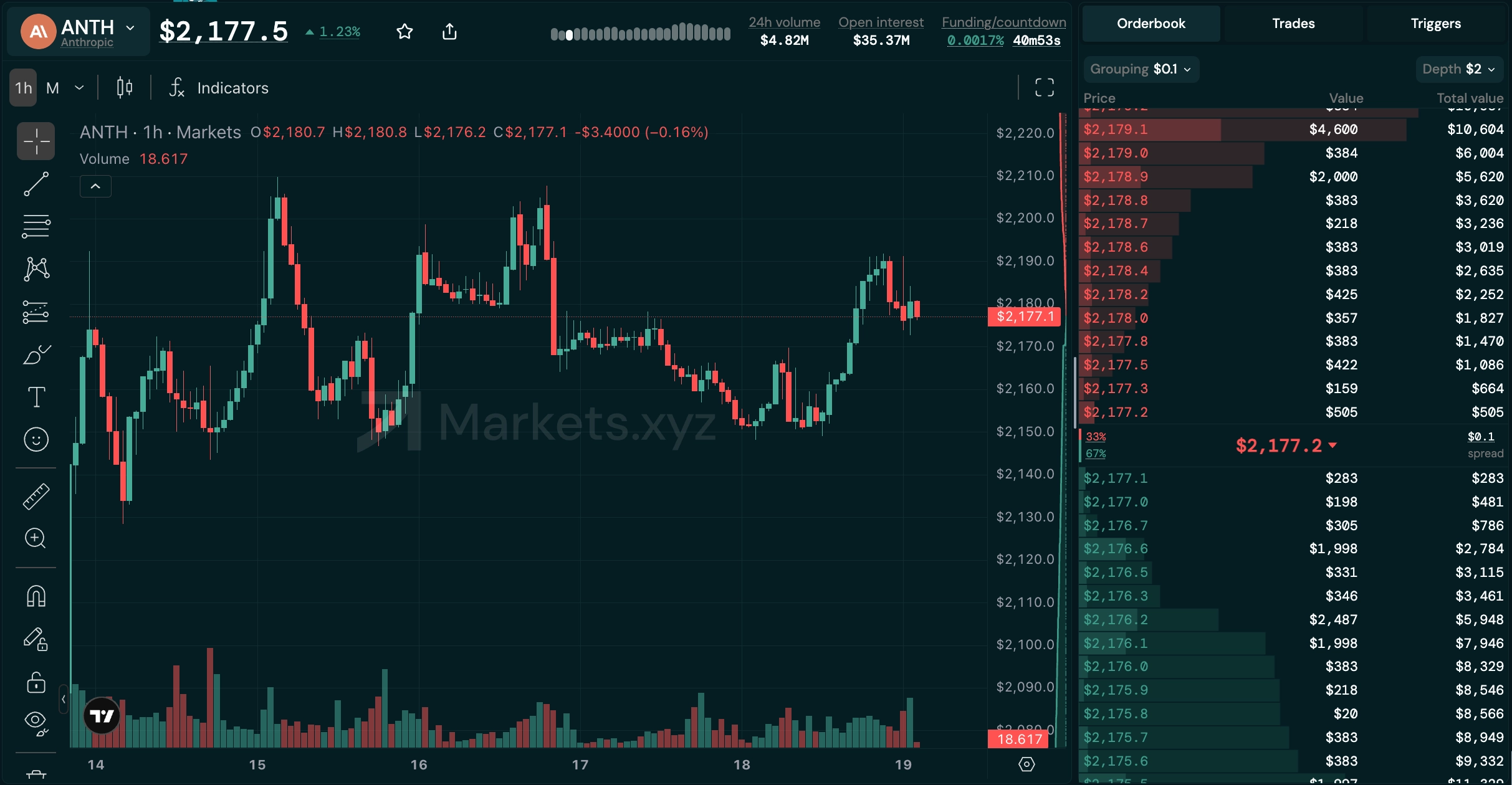The width and height of the screenshot is (1512, 785).
Task: Open the candlestick chart style selector
Action: pyautogui.click(x=125, y=88)
